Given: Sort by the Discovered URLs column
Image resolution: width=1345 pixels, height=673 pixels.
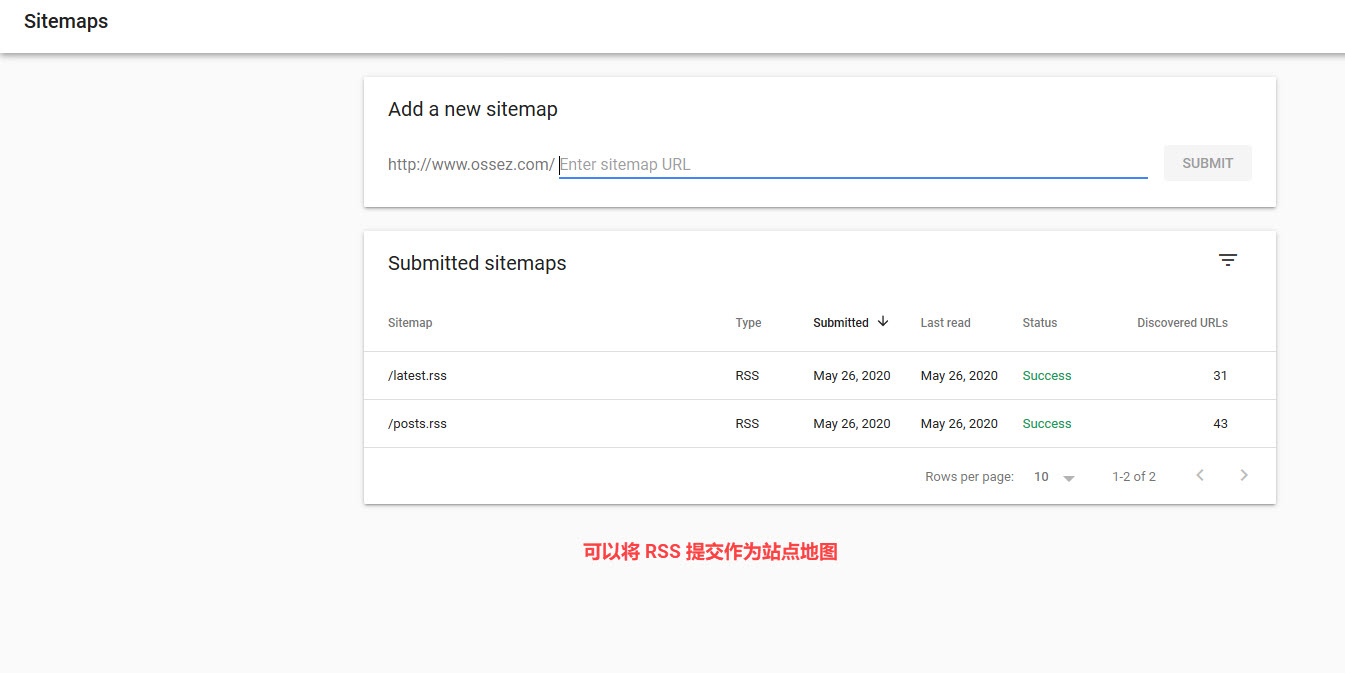Looking at the screenshot, I should click(1182, 323).
